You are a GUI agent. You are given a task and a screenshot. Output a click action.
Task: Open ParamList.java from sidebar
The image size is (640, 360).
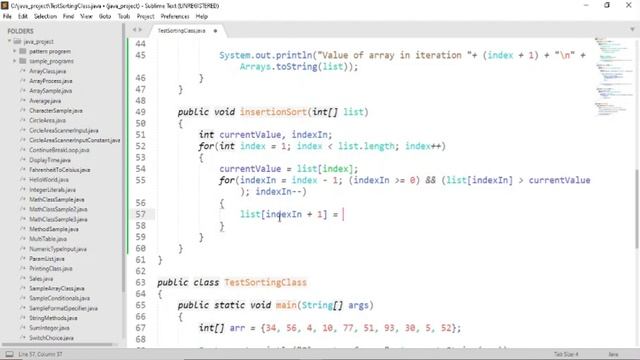[x=47, y=259]
